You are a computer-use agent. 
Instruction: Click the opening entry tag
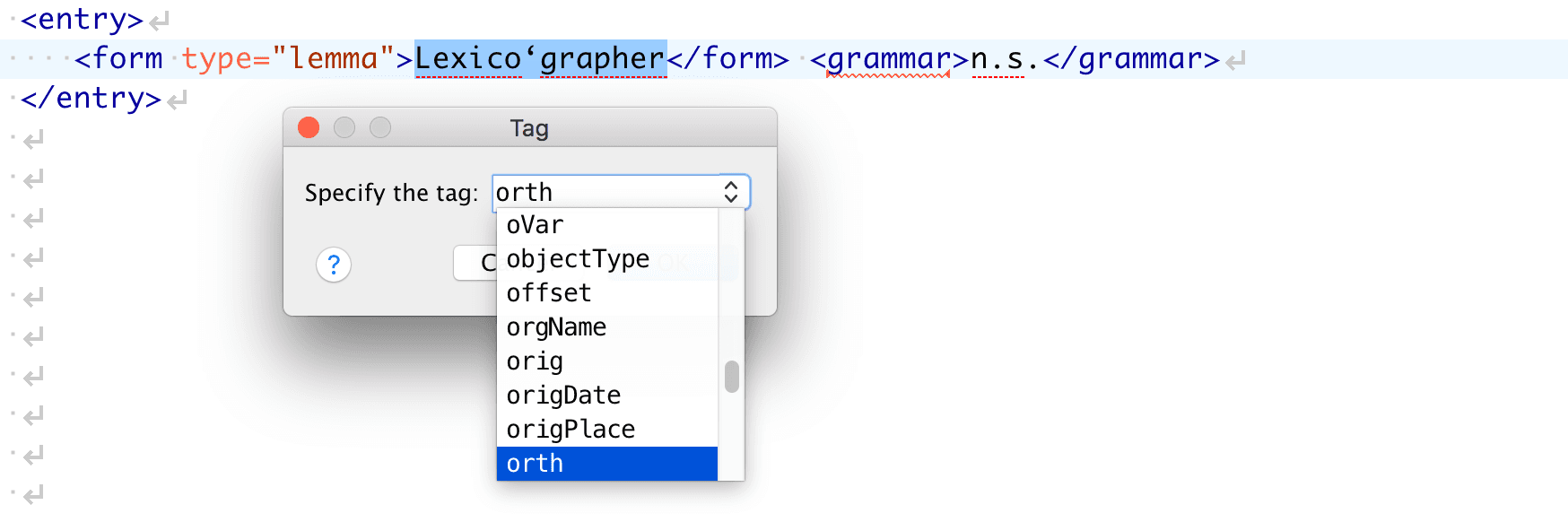[x=82, y=19]
